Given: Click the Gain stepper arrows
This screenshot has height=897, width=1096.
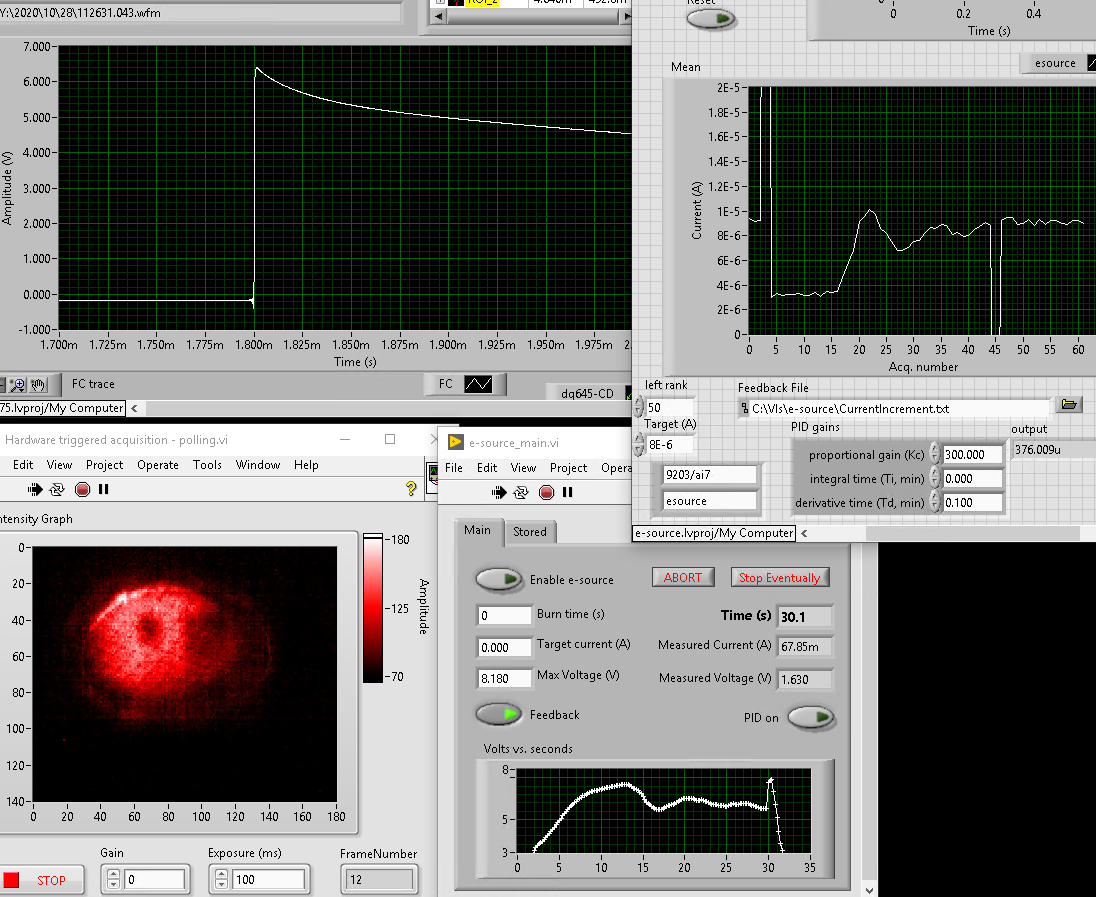Looking at the screenshot, I should [x=113, y=880].
